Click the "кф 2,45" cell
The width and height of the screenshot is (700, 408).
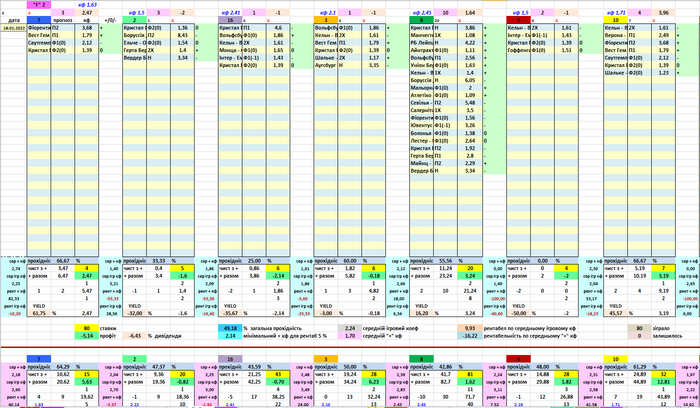(421, 12)
